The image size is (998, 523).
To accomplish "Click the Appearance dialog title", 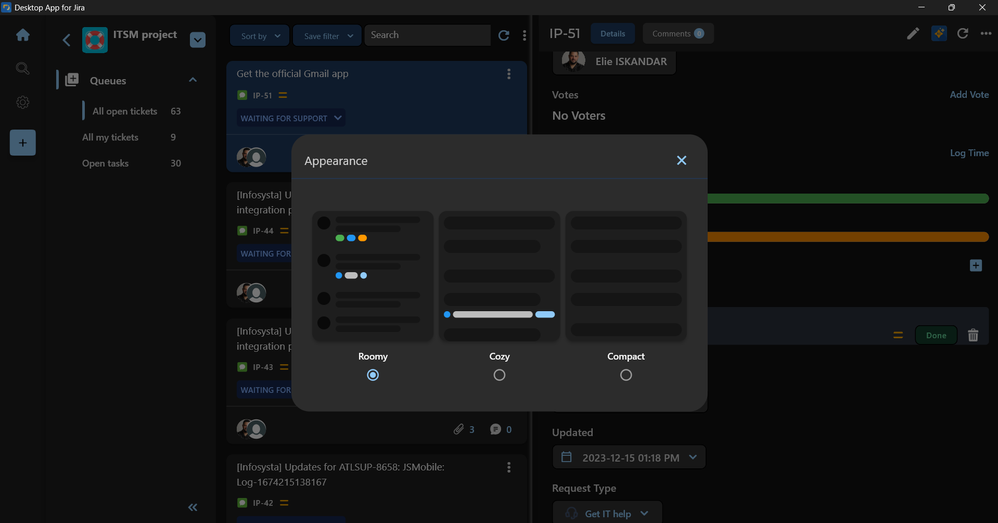I will pyautogui.click(x=336, y=161).
